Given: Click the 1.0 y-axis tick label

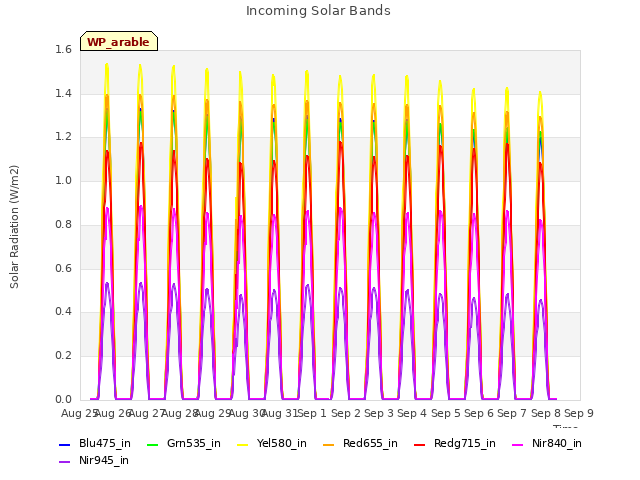Looking at the screenshot, I should tap(63, 181).
